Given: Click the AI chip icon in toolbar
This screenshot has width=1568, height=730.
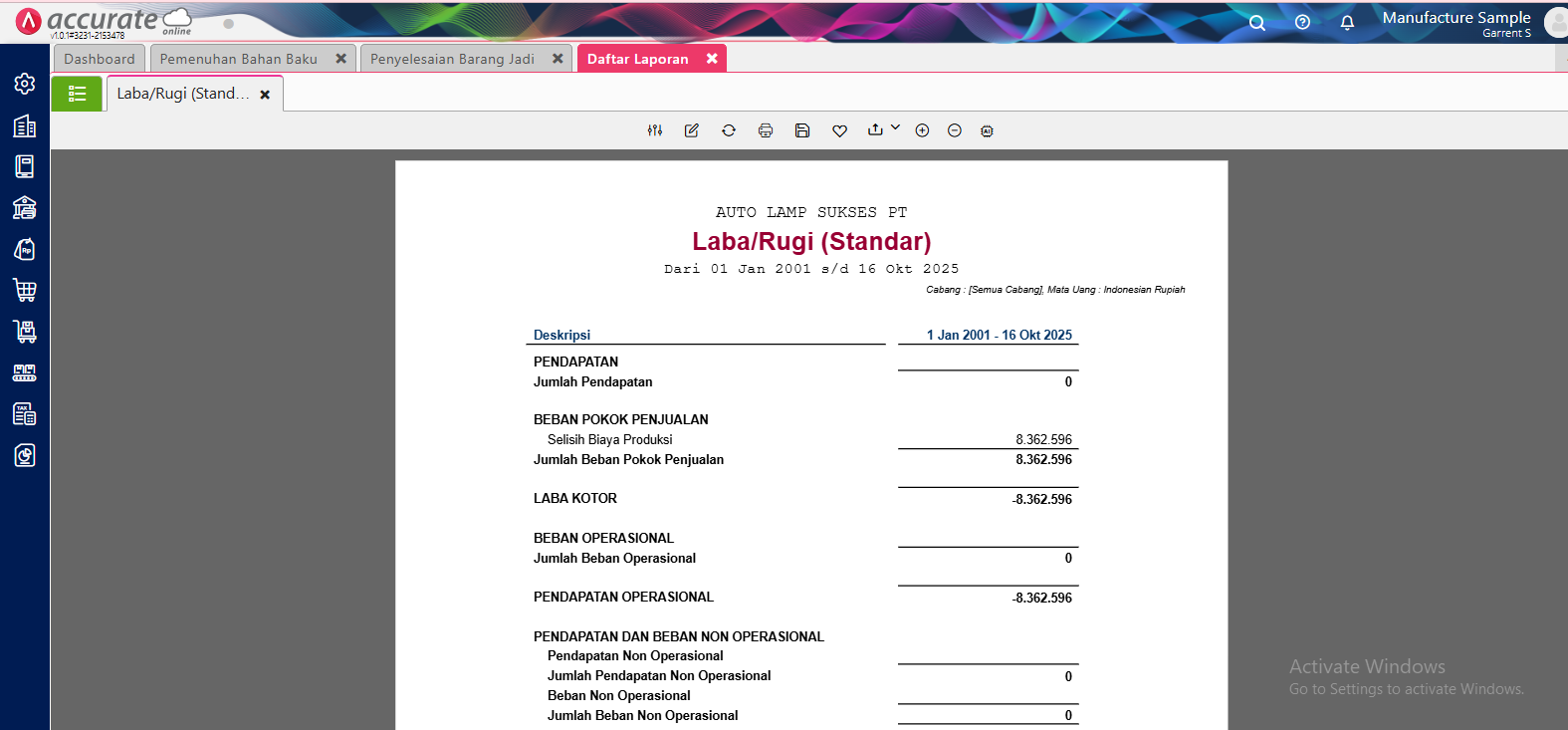Looking at the screenshot, I should [987, 130].
